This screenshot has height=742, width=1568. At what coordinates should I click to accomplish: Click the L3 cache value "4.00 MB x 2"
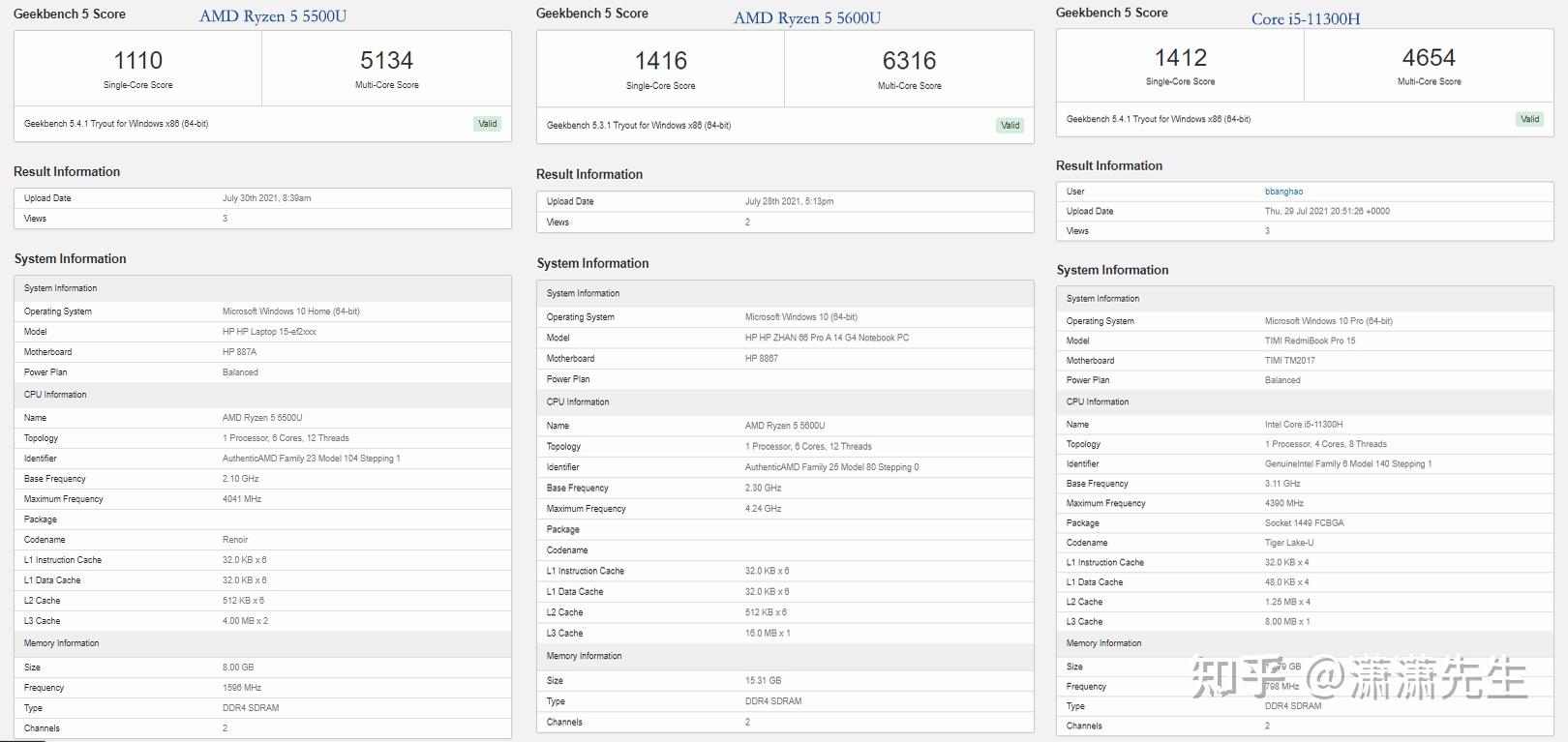click(x=246, y=621)
